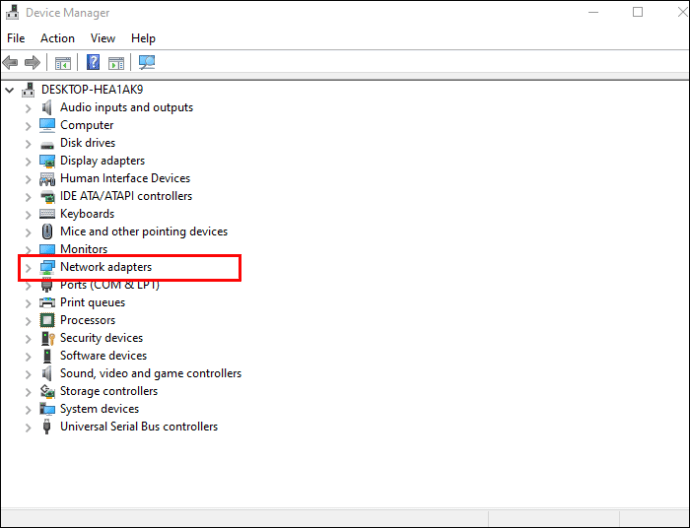The width and height of the screenshot is (690, 528).
Task: Expand the Display adapters chevron
Action: pyautogui.click(x=28, y=161)
